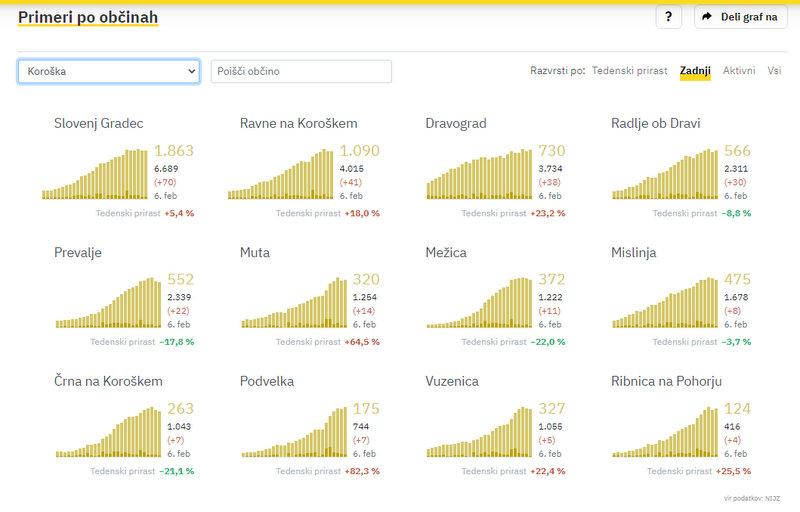Open the Koroška region dropdown
Image resolution: width=800 pixels, height=512 pixels.
(109, 71)
